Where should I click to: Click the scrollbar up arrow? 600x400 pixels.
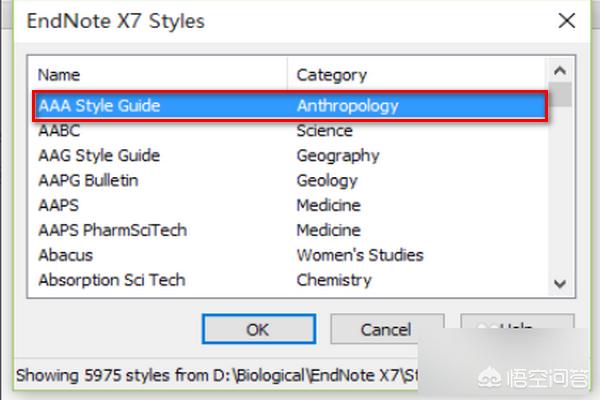pos(560,70)
